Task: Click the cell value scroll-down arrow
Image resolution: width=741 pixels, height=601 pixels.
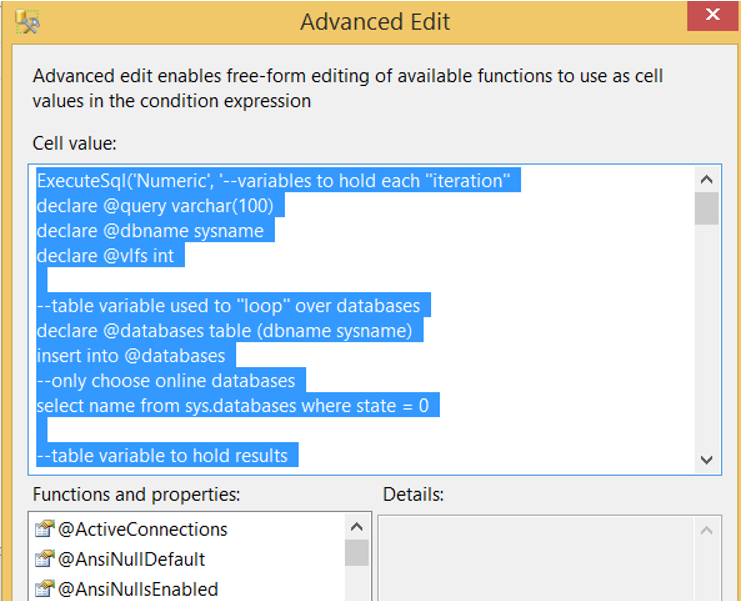Action: click(x=707, y=459)
